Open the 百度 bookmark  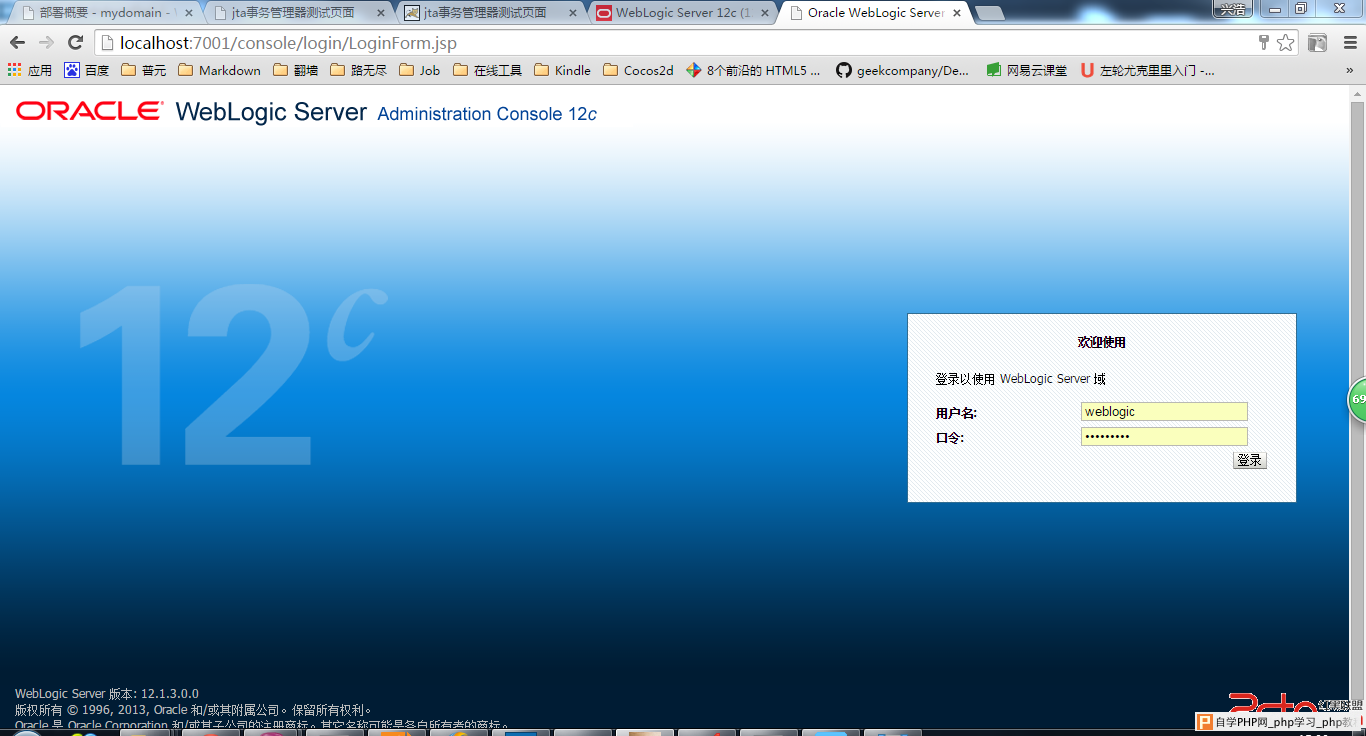tap(87, 70)
